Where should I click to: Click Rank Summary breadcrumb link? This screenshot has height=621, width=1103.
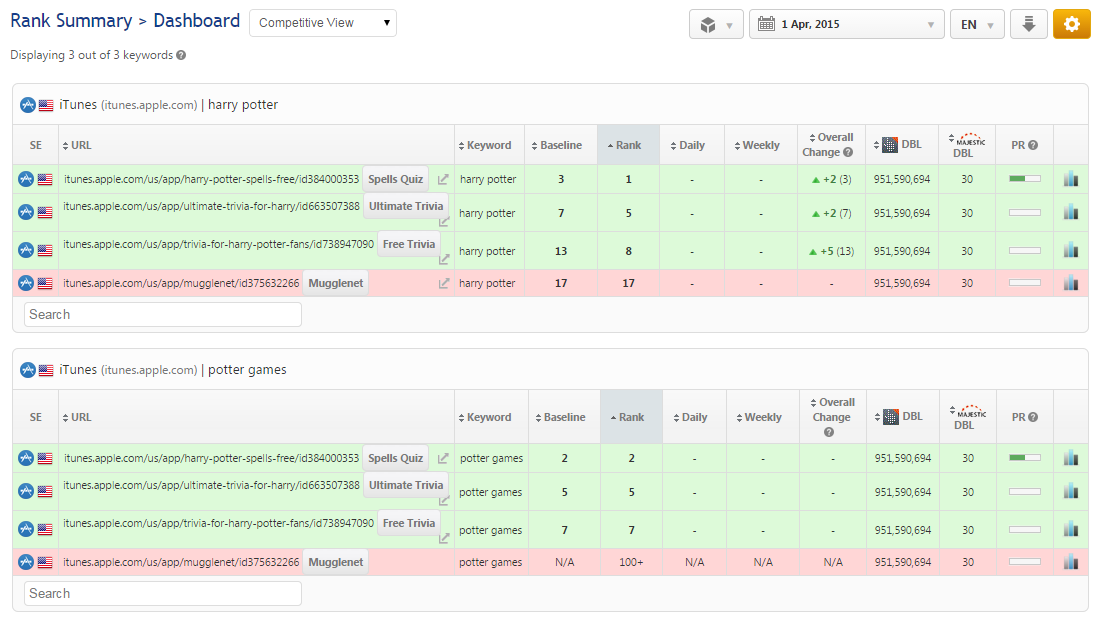point(70,21)
